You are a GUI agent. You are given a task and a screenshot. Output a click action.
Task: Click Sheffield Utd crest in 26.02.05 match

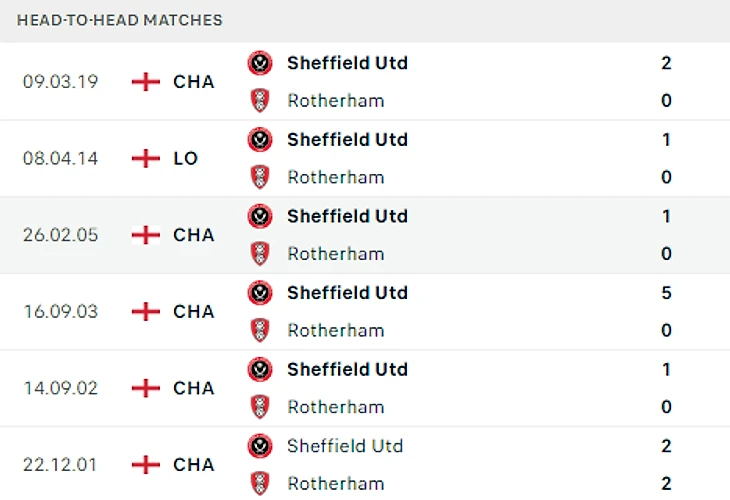click(x=260, y=216)
